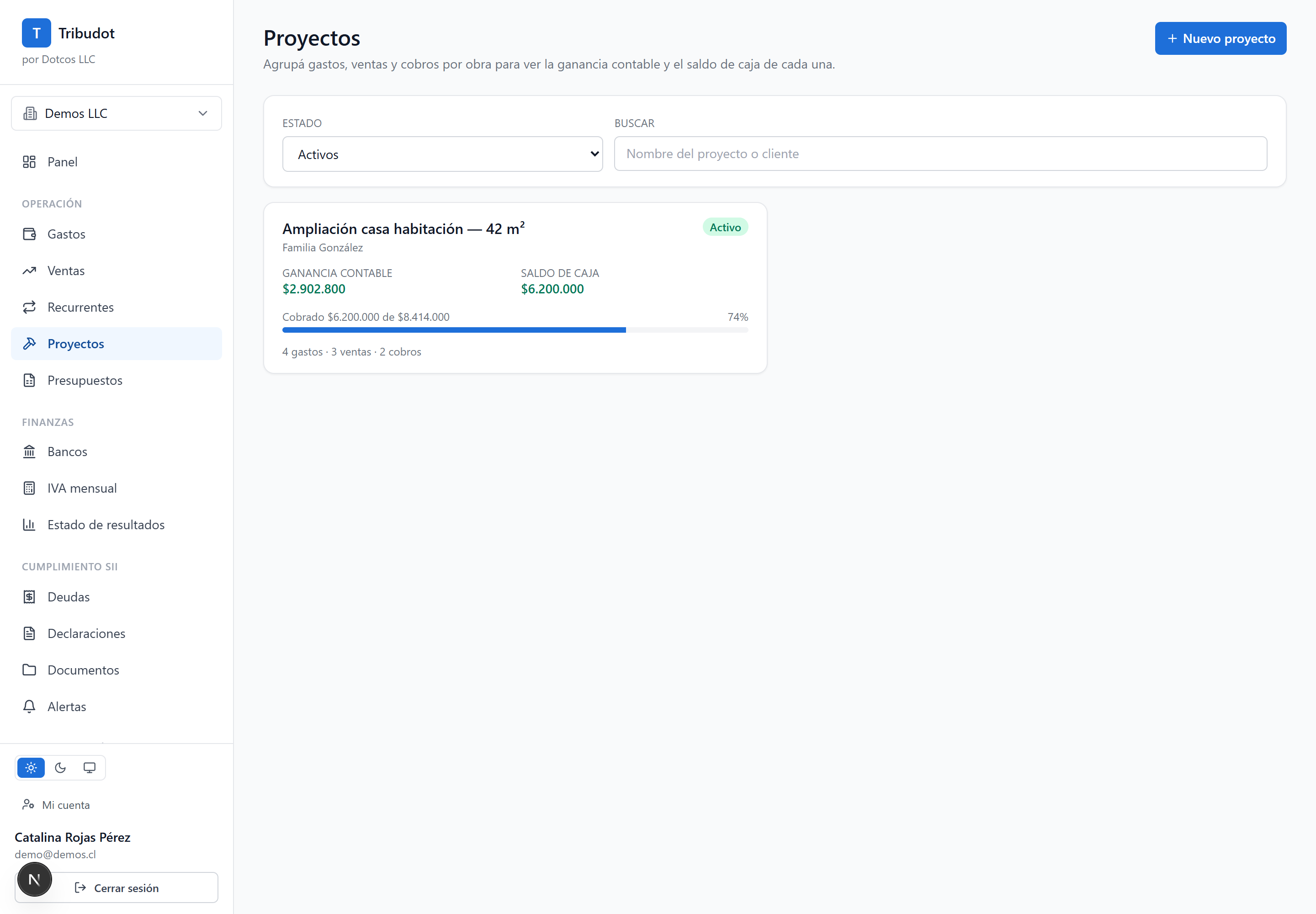Click the Tribudot logo icon
The width and height of the screenshot is (1316, 914).
click(x=36, y=33)
